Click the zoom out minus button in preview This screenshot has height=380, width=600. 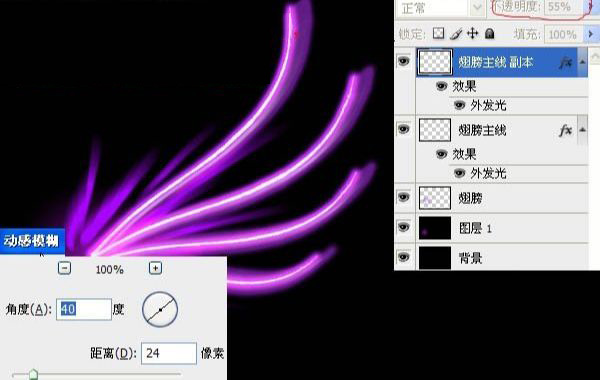pos(64,268)
